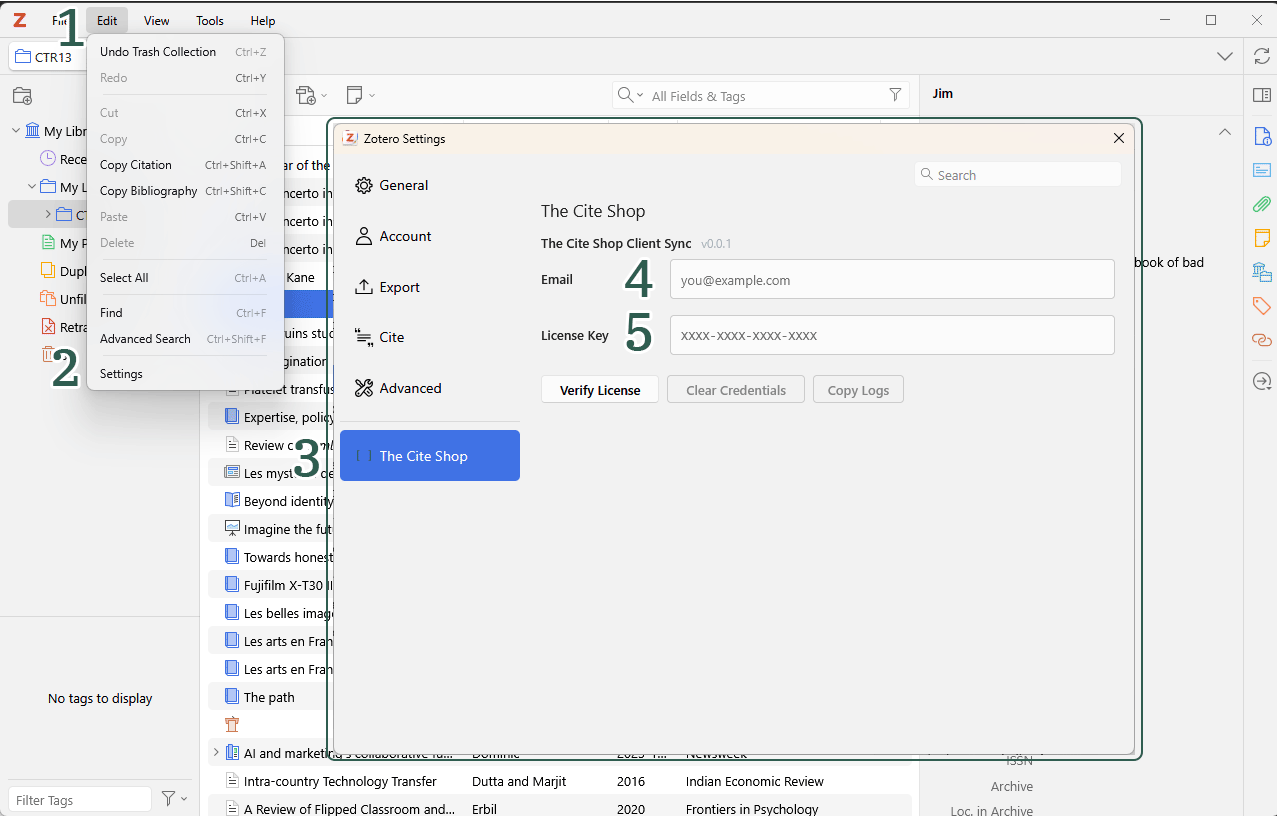Click the Duplicate Items icon in collection tree

(x=48, y=271)
